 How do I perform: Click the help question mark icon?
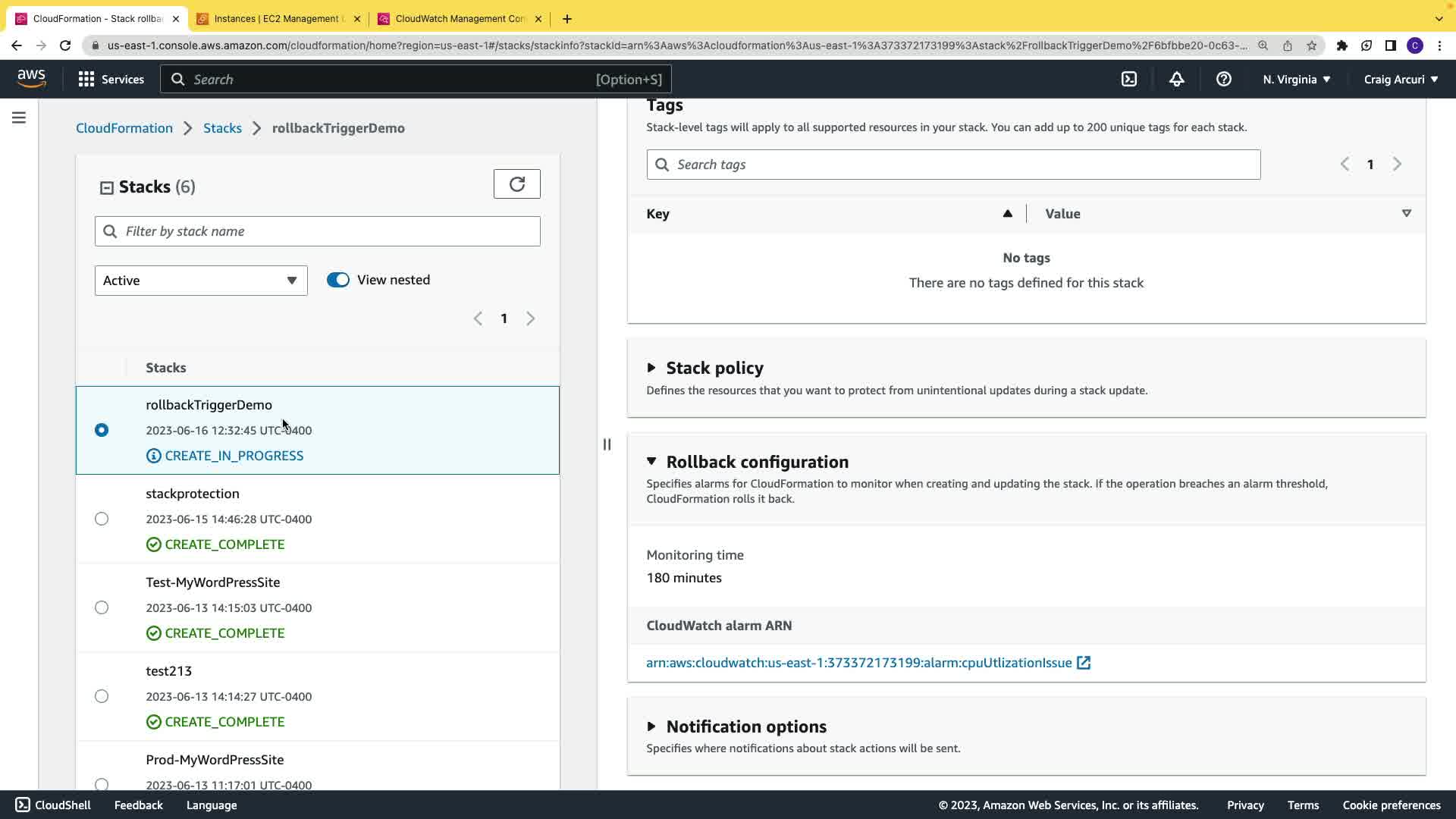[1223, 80]
